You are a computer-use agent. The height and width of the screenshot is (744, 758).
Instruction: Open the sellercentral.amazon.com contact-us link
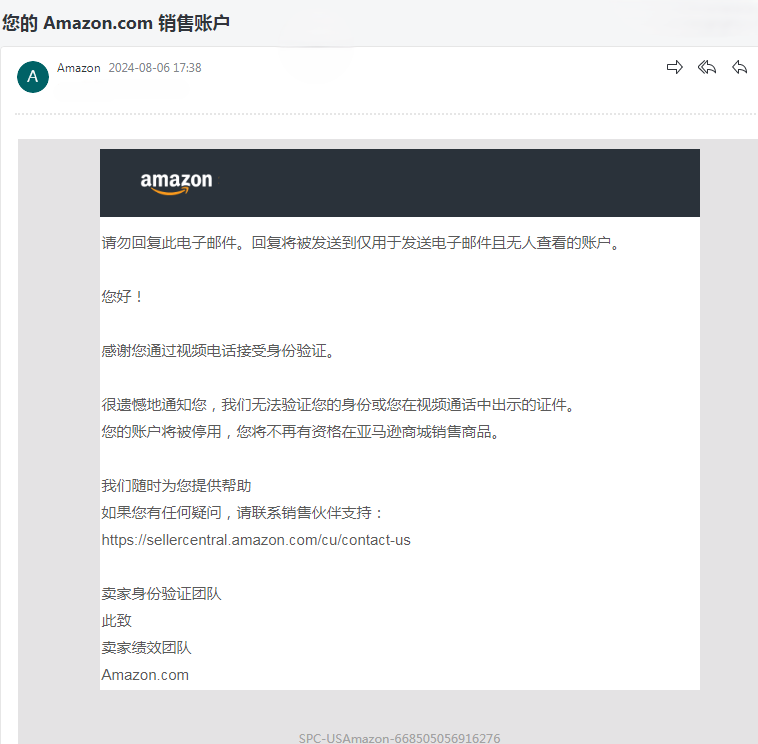(x=256, y=540)
